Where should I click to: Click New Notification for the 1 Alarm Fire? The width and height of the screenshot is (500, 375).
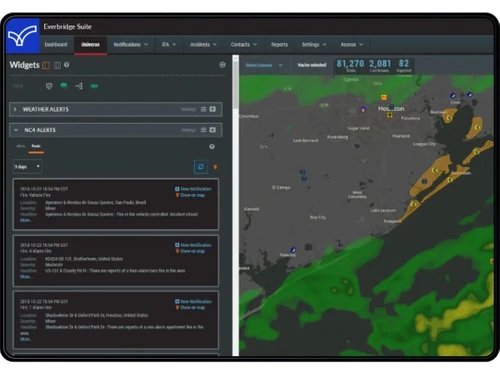[x=193, y=301]
